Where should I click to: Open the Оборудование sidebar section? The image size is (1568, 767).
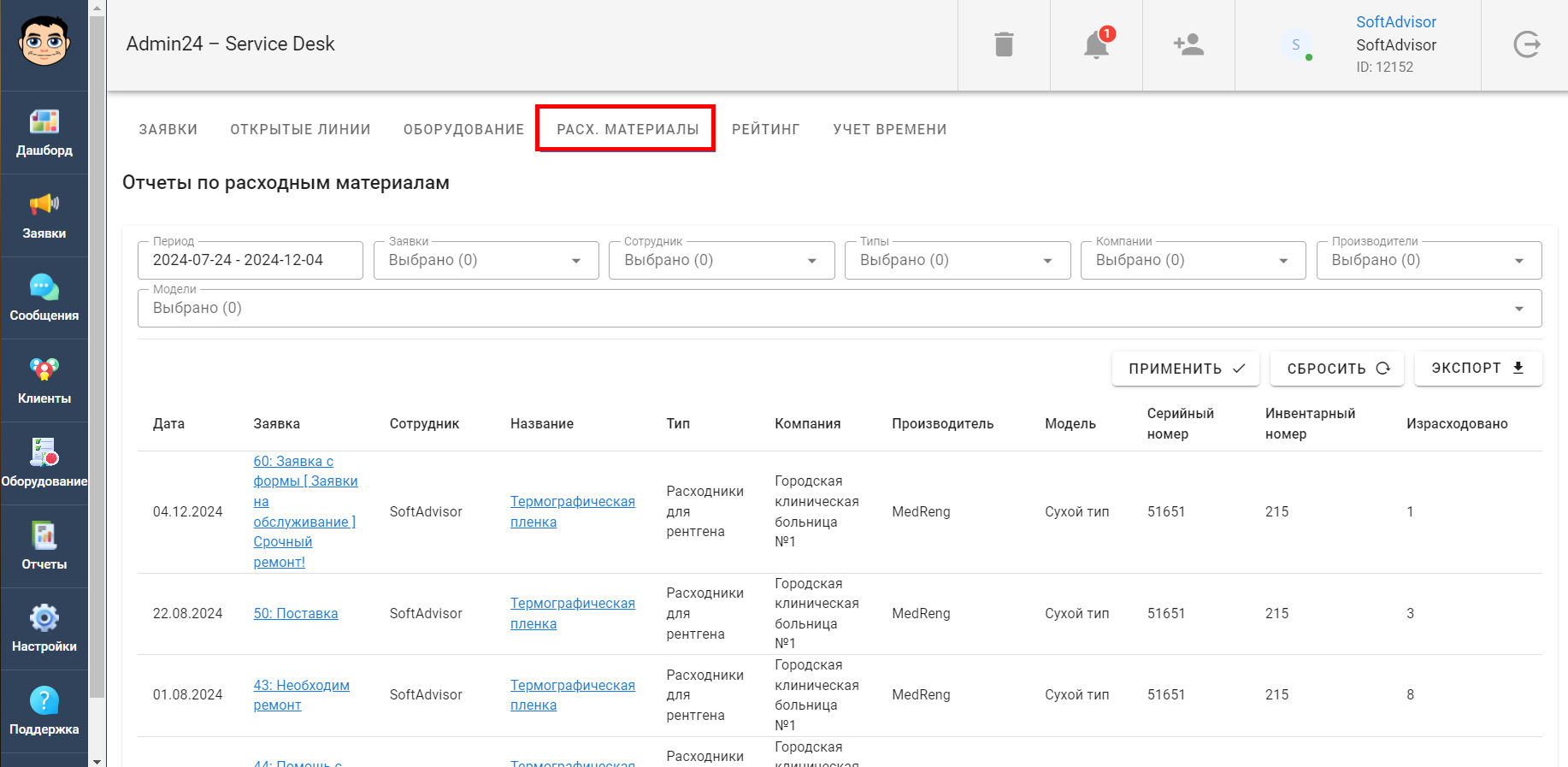pyautogui.click(x=44, y=463)
